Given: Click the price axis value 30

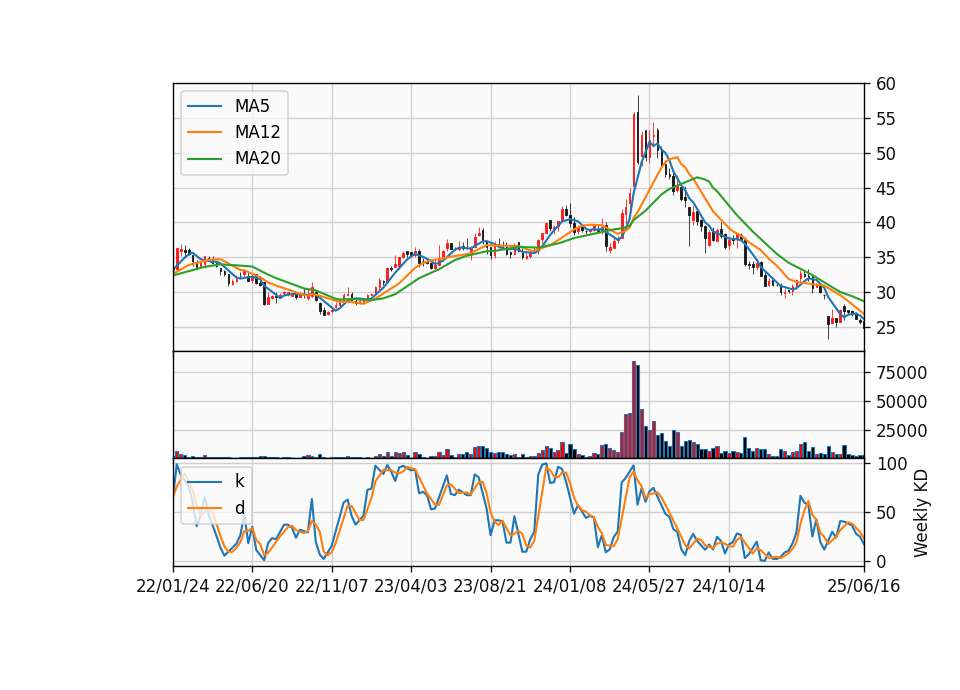Looking at the screenshot, I should point(885,293).
